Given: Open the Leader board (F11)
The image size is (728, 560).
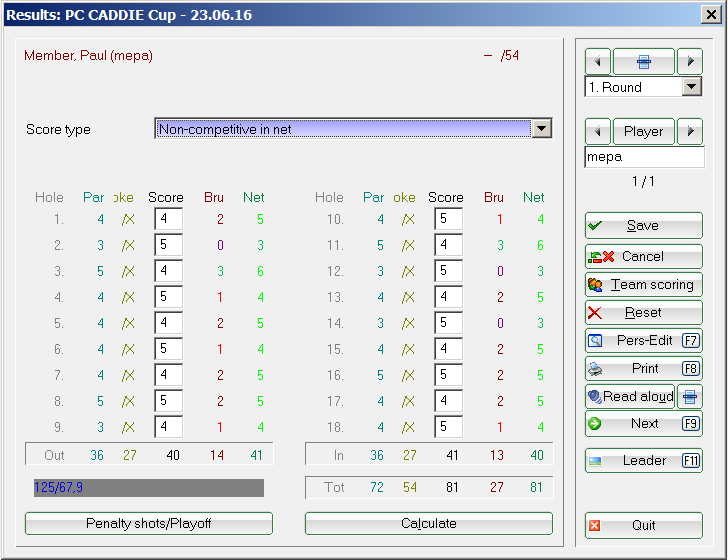Looking at the screenshot, I should 644,461.
